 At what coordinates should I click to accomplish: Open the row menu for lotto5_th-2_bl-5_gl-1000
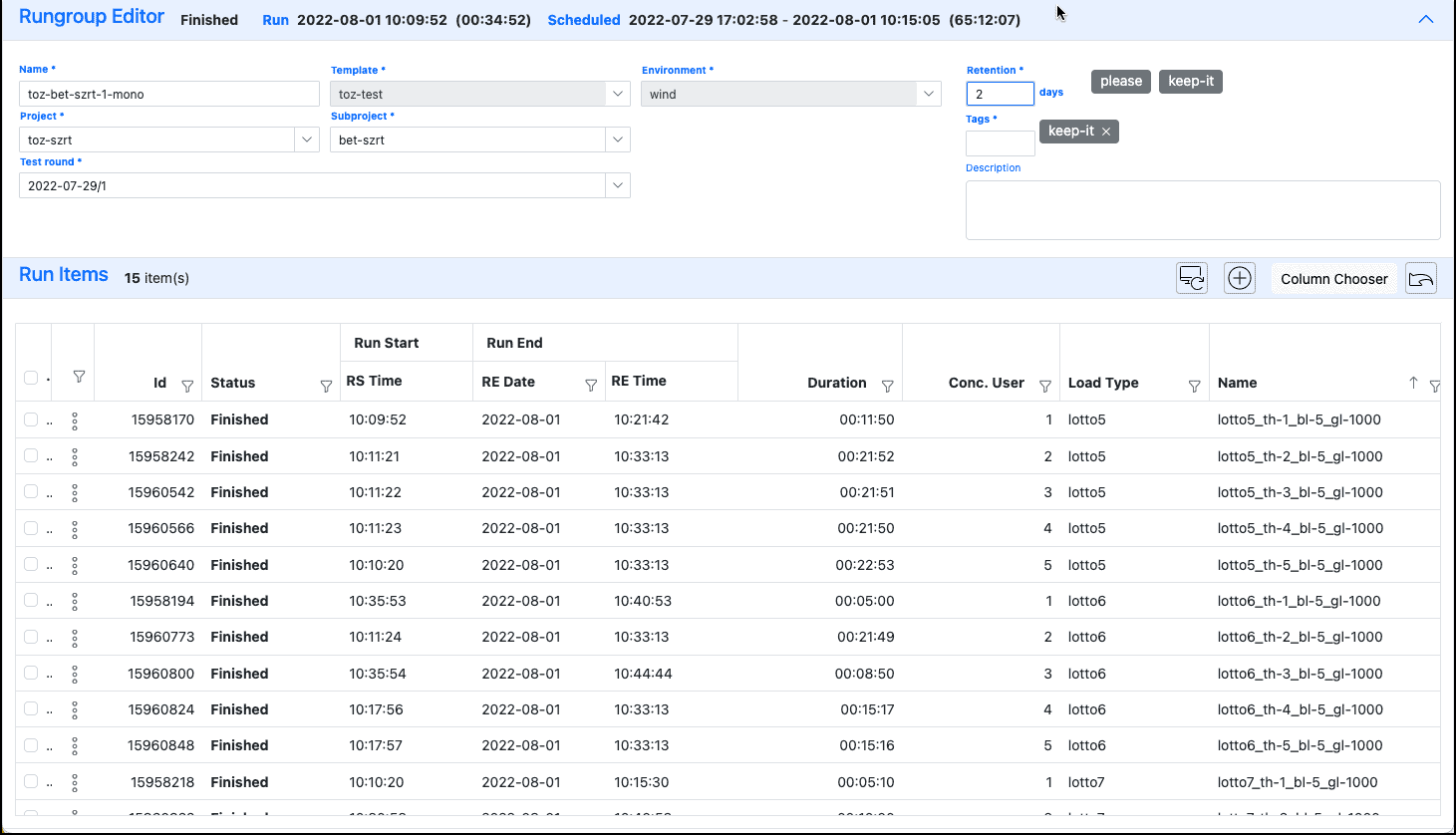[75, 457]
